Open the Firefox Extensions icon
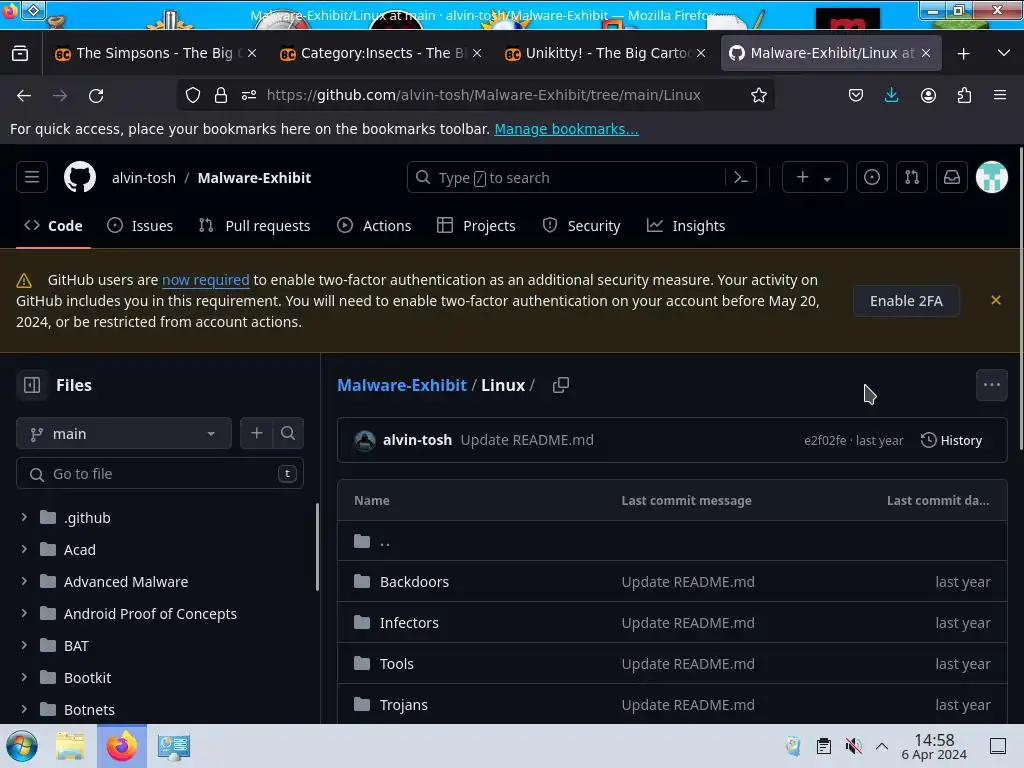 [x=964, y=95]
